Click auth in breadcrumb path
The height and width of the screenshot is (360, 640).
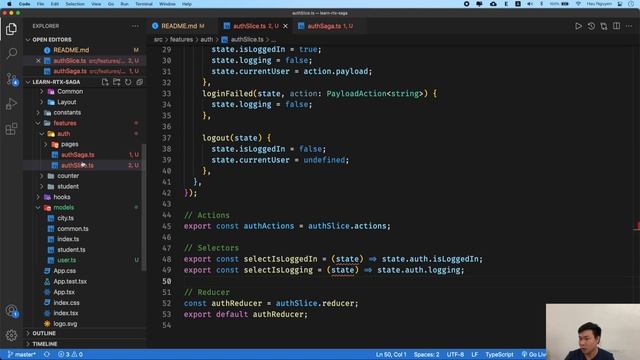pyautogui.click(x=207, y=40)
